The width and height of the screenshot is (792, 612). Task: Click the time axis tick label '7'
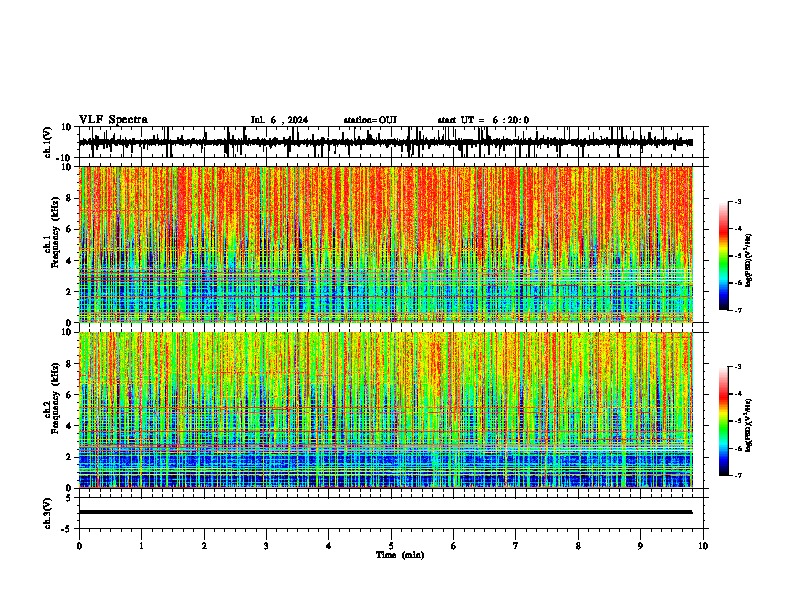(x=516, y=546)
